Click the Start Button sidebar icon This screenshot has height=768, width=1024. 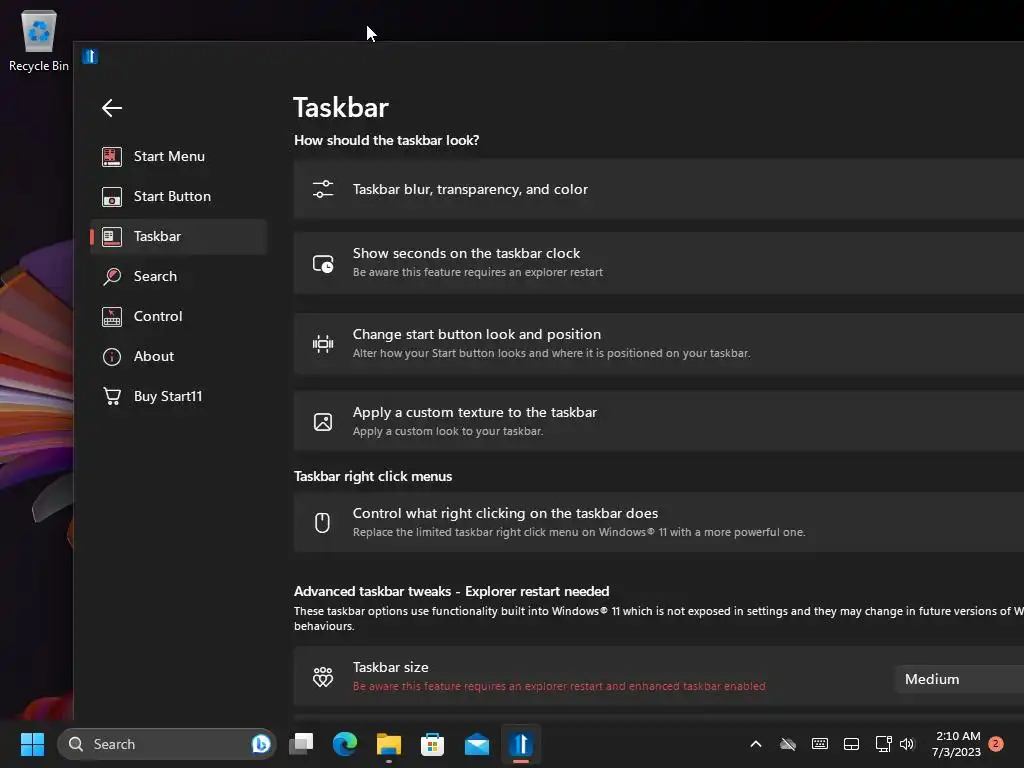click(112, 197)
